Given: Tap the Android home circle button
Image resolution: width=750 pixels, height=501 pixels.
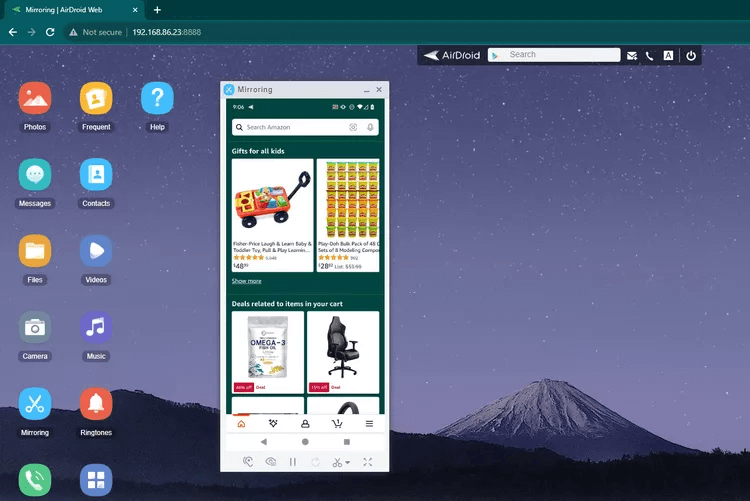Looking at the screenshot, I should [x=305, y=442].
